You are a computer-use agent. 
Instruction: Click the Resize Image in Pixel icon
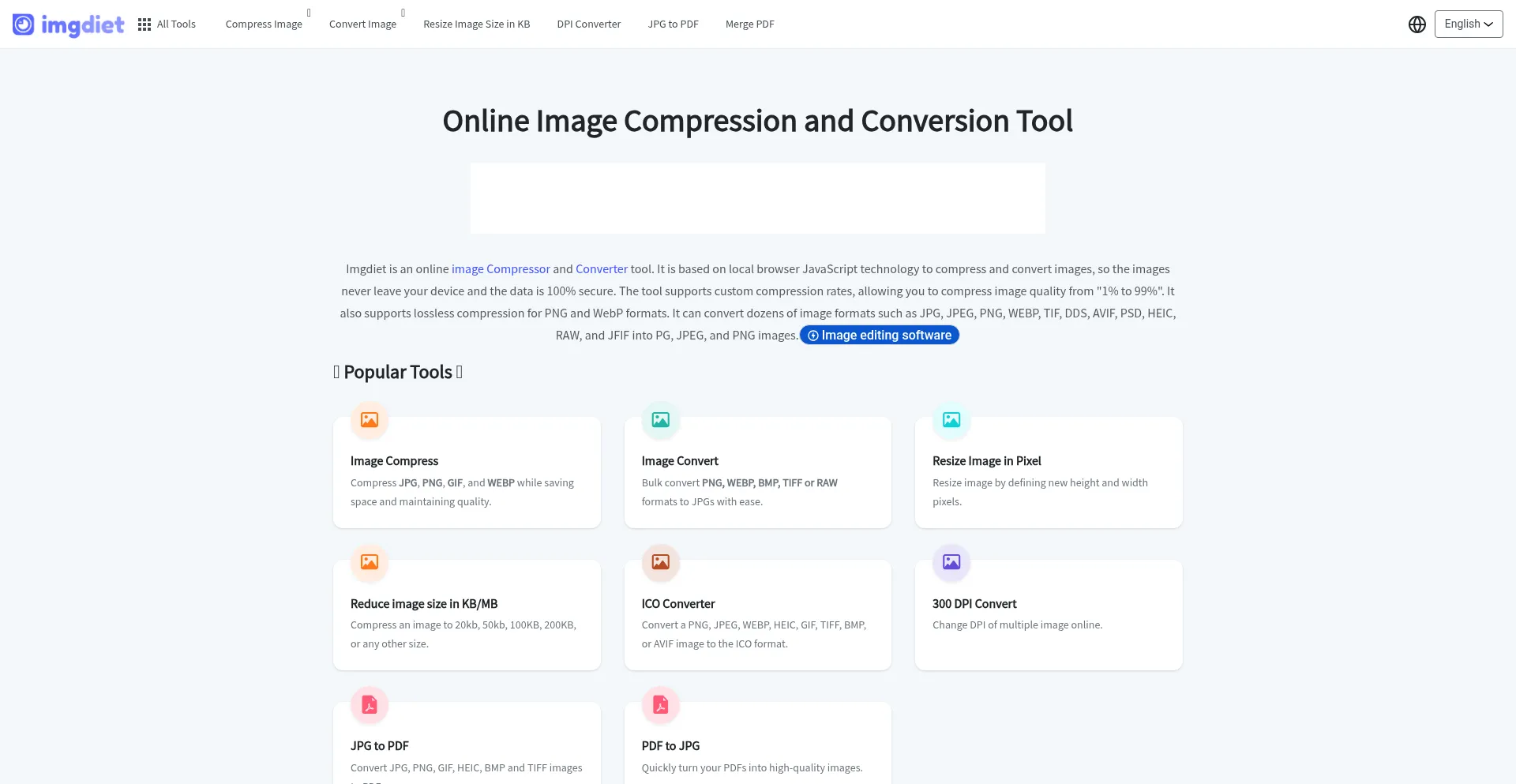point(951,420)
